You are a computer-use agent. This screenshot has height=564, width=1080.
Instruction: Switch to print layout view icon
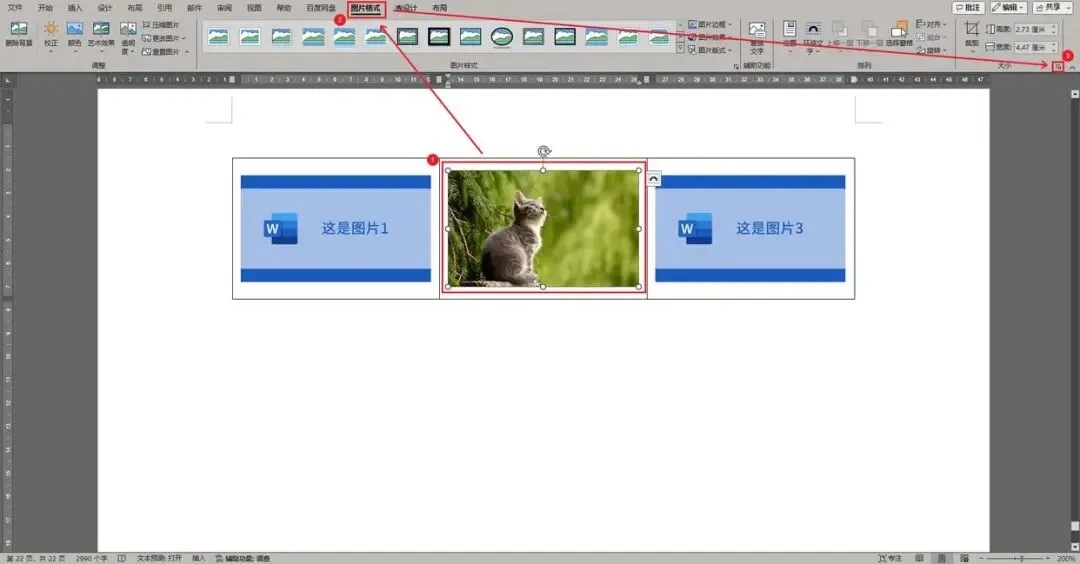[x=942, y=558]
